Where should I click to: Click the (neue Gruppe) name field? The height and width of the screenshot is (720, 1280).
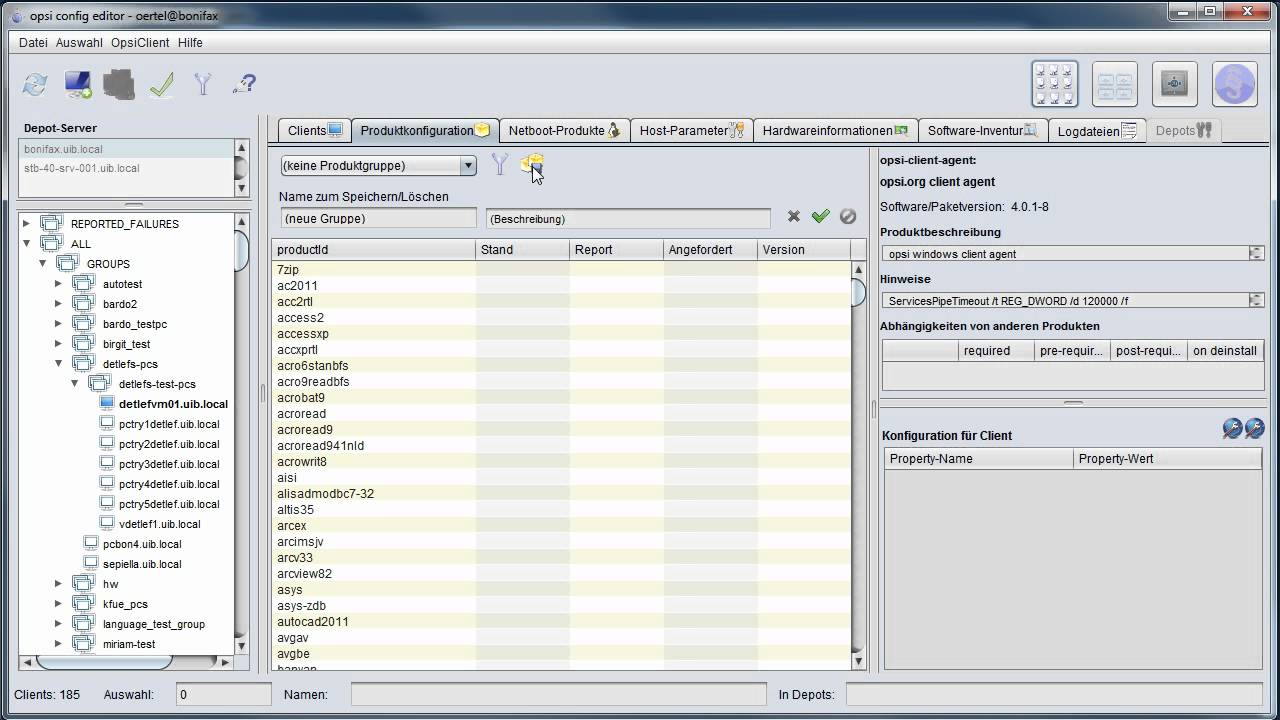(378, 218)
